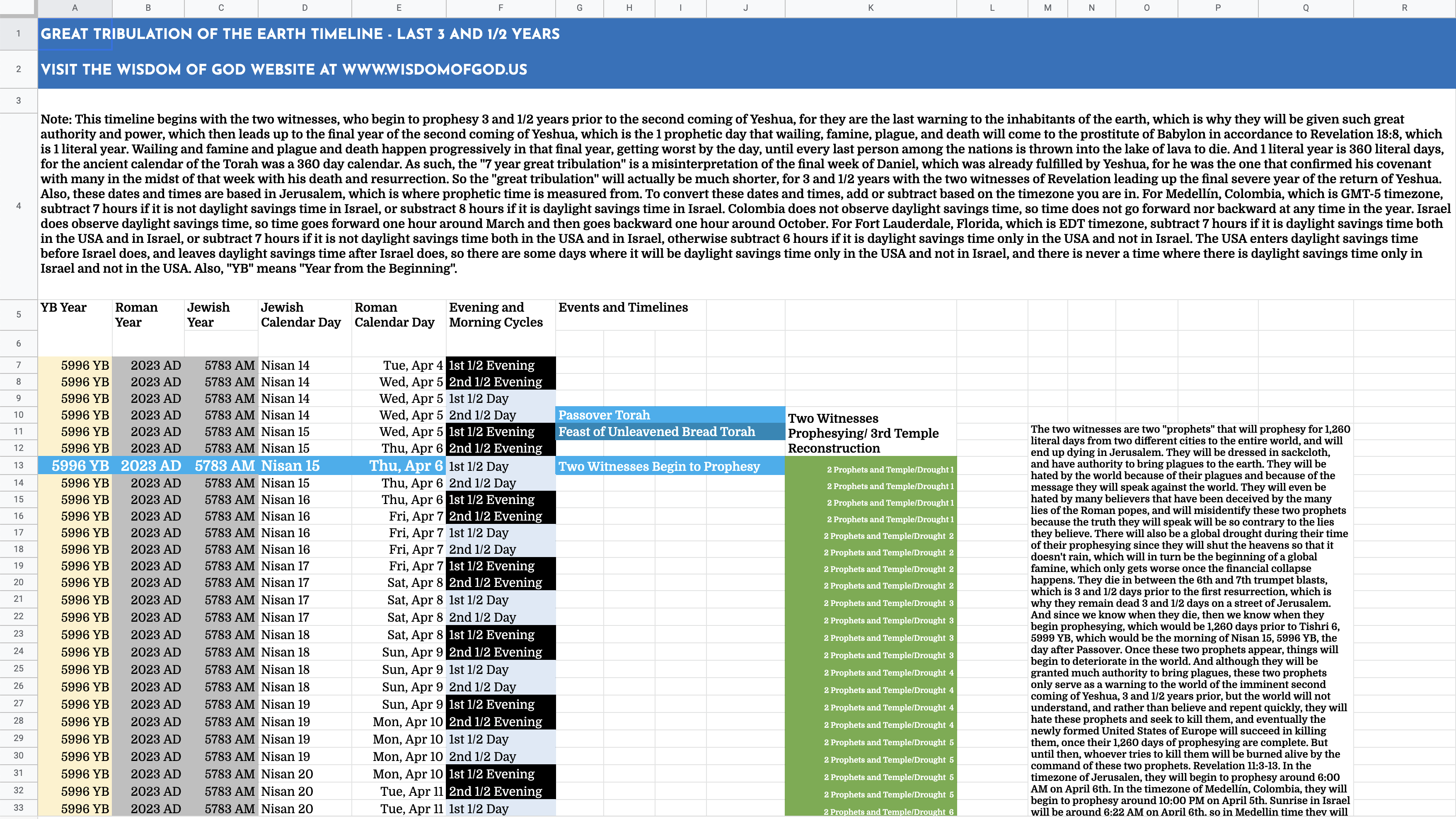1456x819 pixels.
Task: Select Tue, Apr 11 cell in row 32
Action: (x=399, y=791)
